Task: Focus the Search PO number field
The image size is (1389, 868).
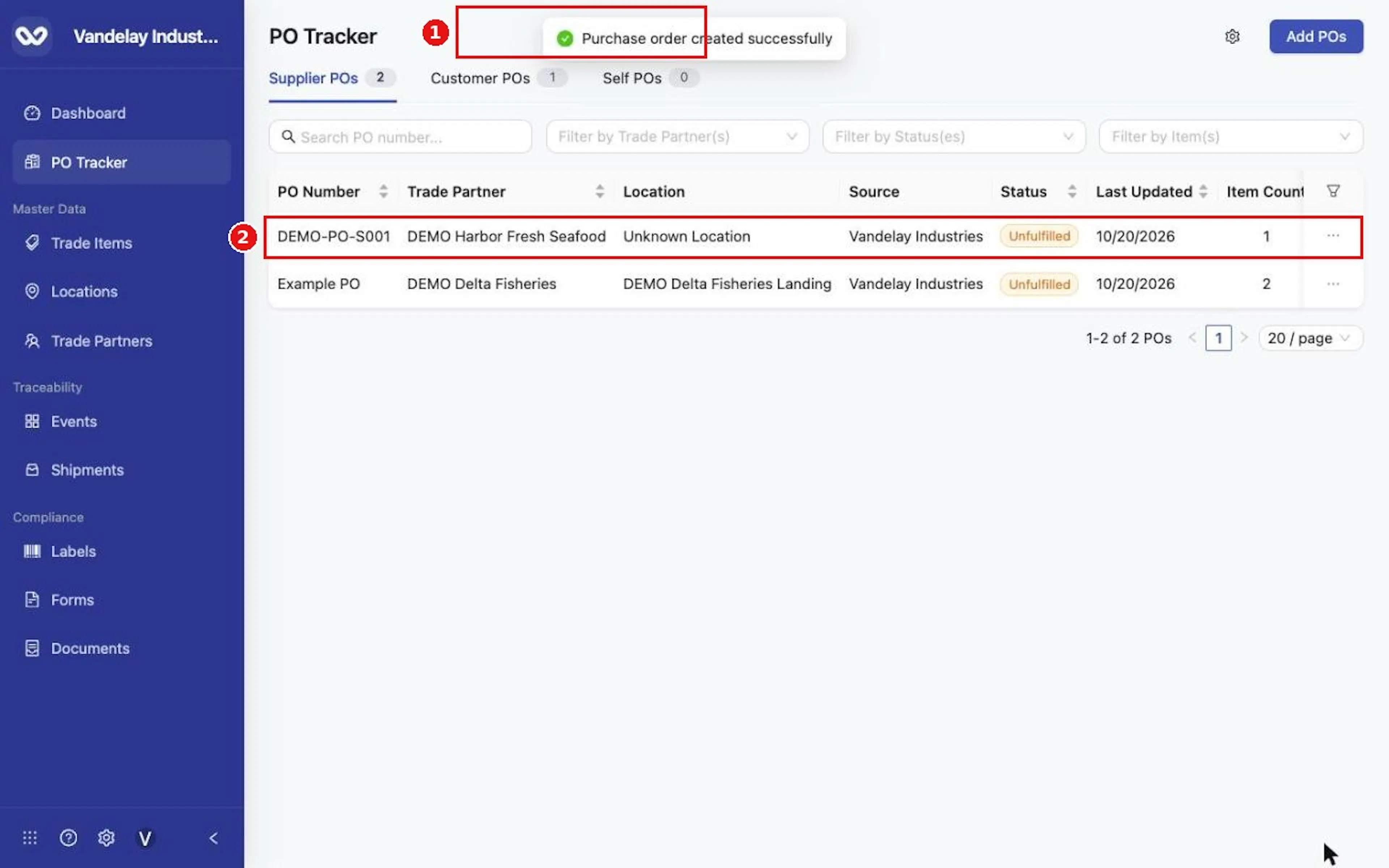Action: coord(400,137)
